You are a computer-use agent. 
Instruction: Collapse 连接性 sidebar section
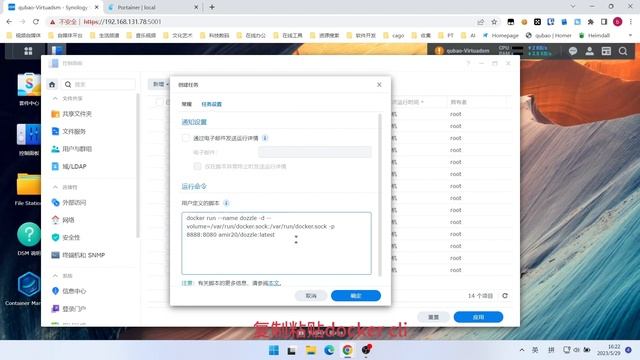coord(55,187)
